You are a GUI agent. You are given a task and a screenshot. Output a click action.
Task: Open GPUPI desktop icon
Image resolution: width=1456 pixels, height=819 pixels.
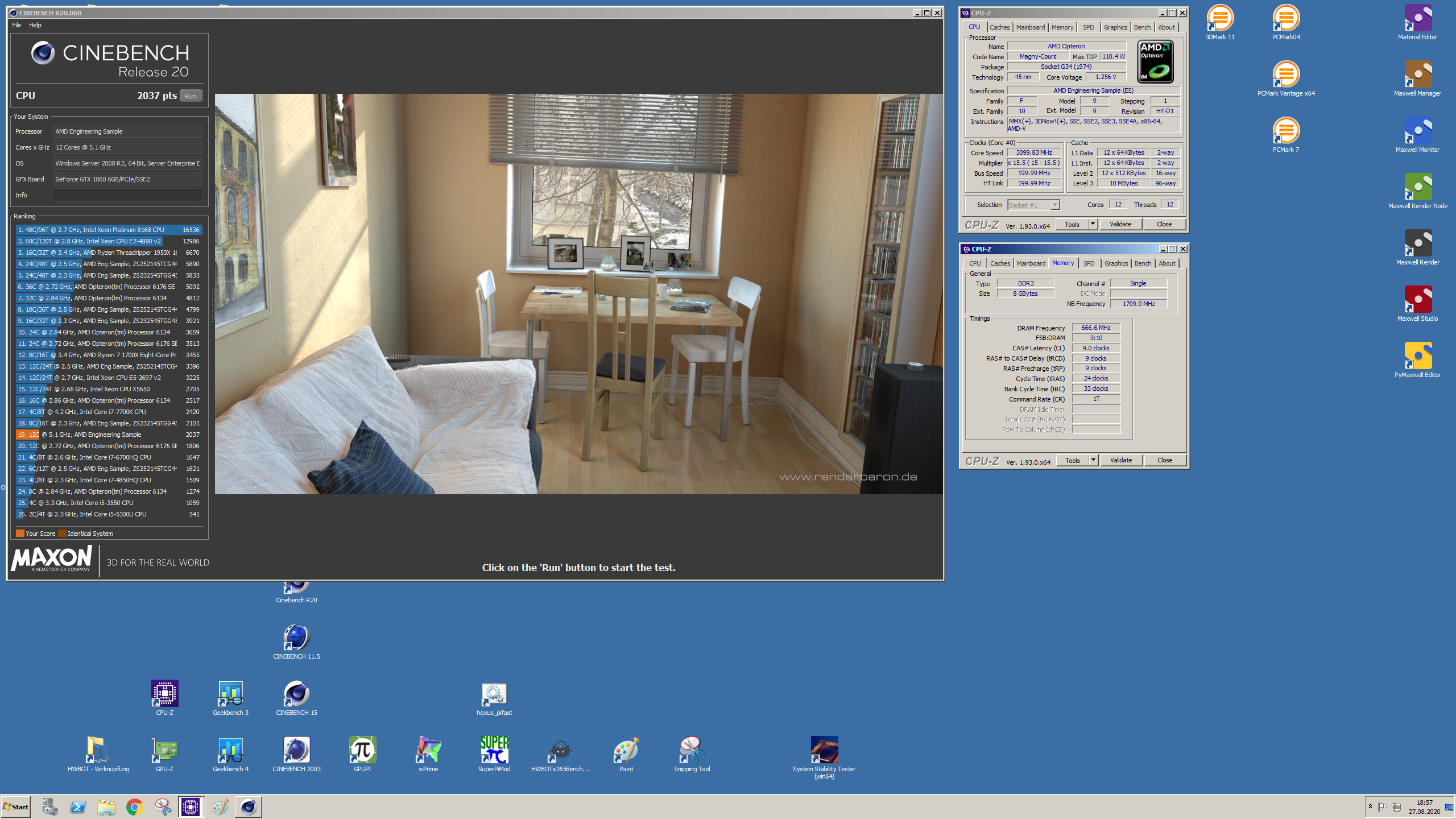coord(362,754)
